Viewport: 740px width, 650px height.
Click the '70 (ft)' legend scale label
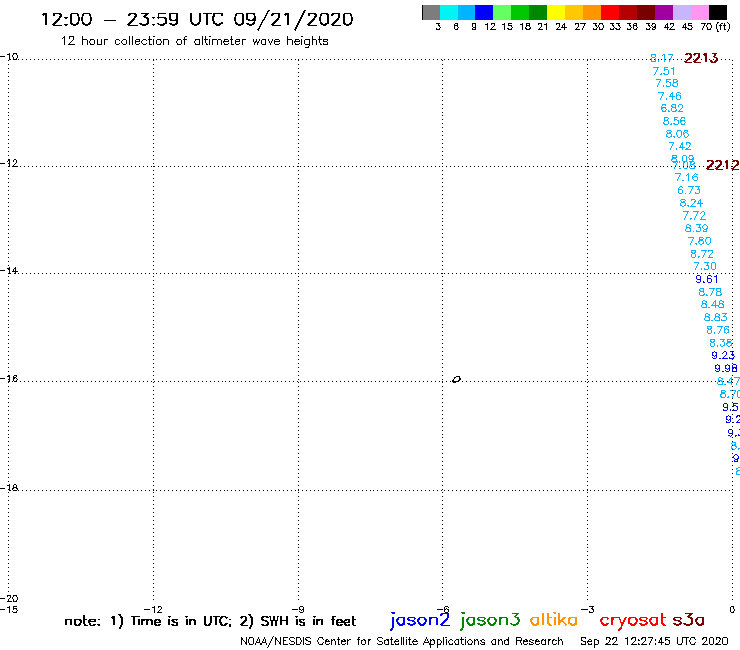[x=715, y=26]
